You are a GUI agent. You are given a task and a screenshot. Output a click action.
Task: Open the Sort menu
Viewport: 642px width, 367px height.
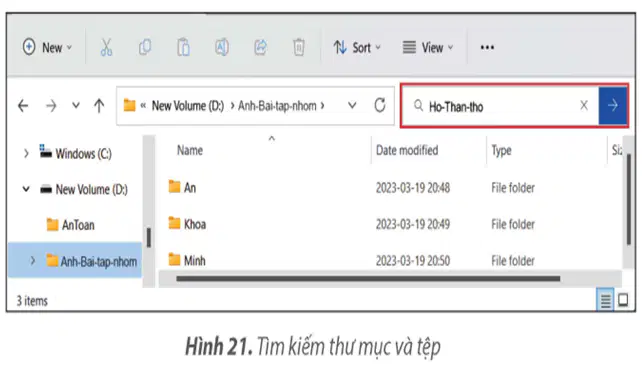pyautogui.click(x=357, y=48)
